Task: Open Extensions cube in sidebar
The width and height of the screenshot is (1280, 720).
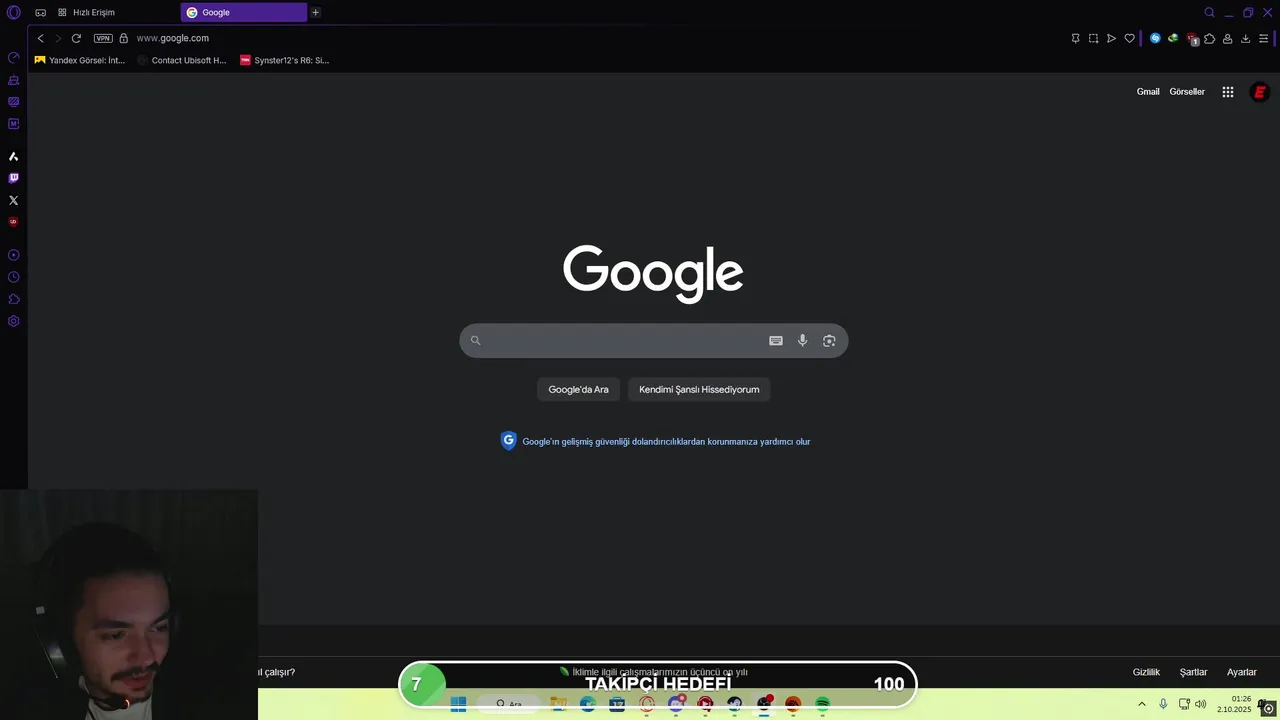Action: click(x=13, y=299)
